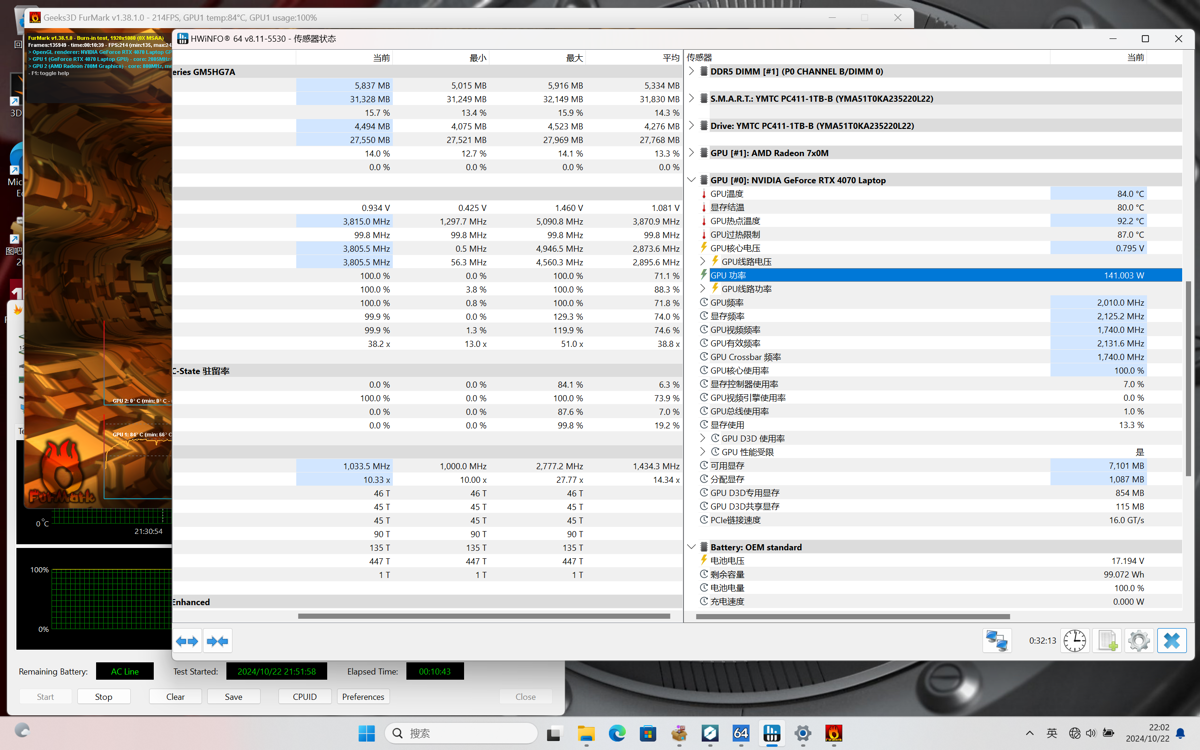Click the clock reset timer icon in HWiNFO
Viewport: 1200px width, 750px height.
pos(1075,641)
